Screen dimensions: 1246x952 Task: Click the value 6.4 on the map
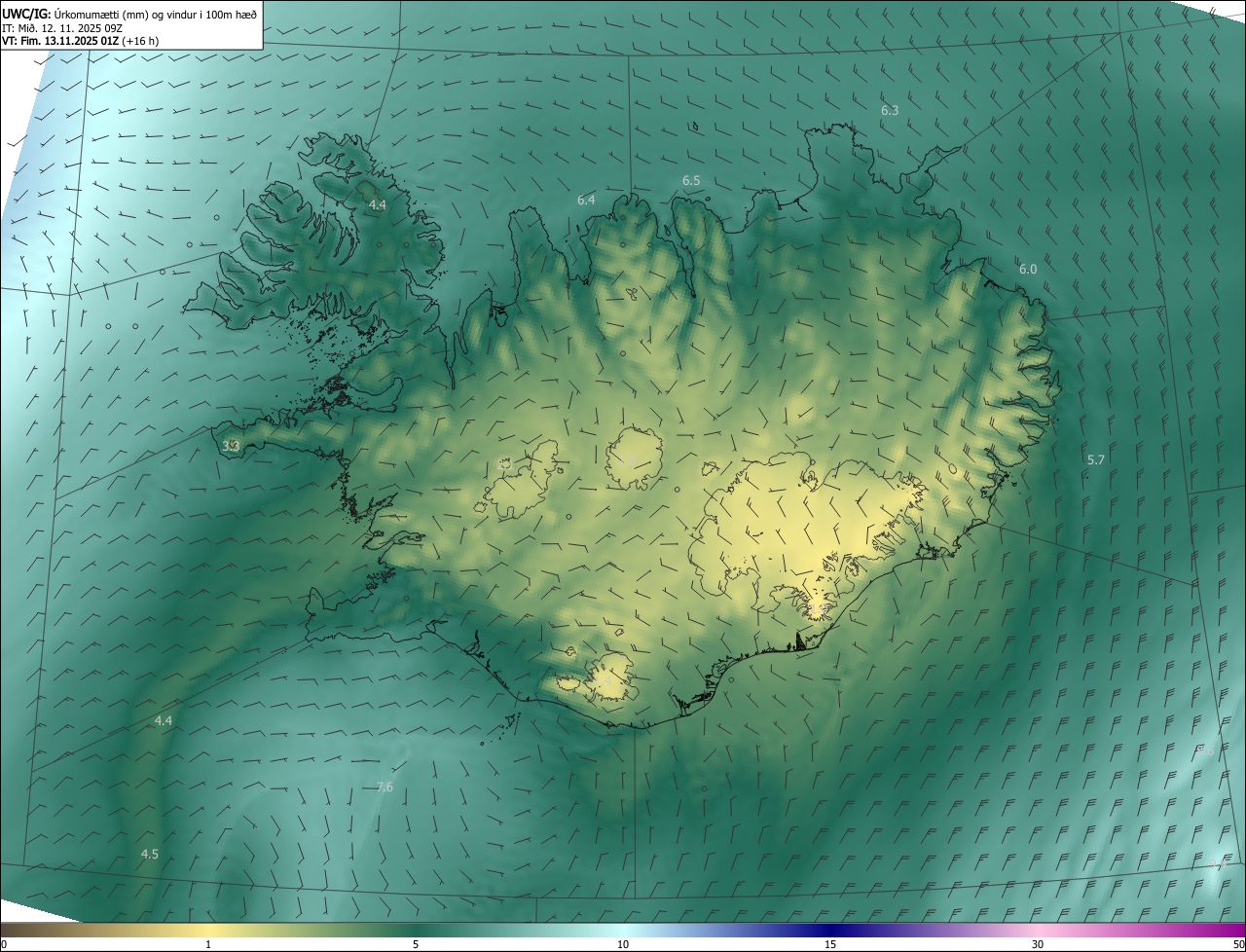(x=586, y=201)
